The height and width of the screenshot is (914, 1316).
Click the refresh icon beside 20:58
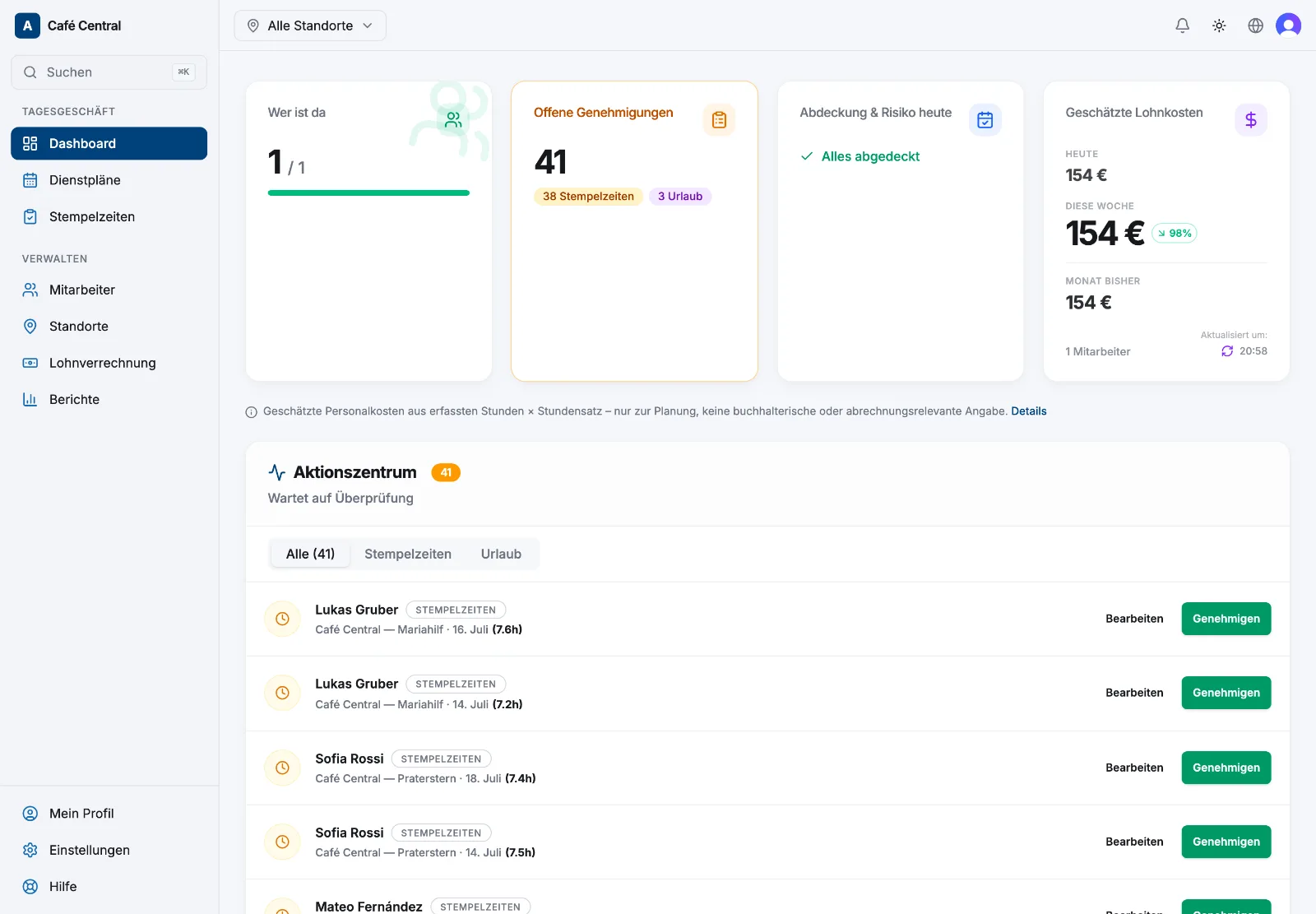pyautogui.click(x=1227, y=351)
